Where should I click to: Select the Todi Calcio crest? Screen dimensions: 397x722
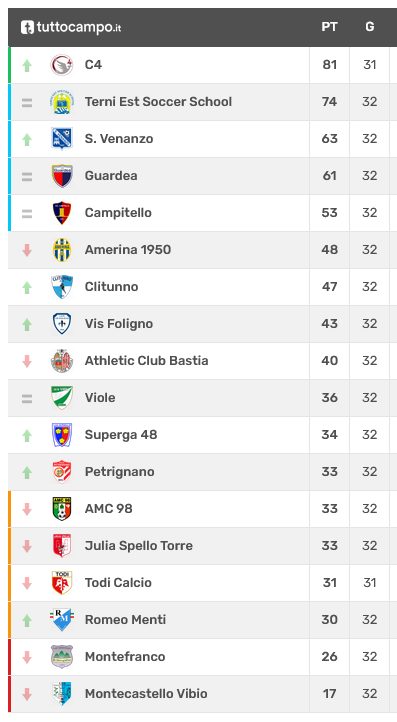click(62, 582)
